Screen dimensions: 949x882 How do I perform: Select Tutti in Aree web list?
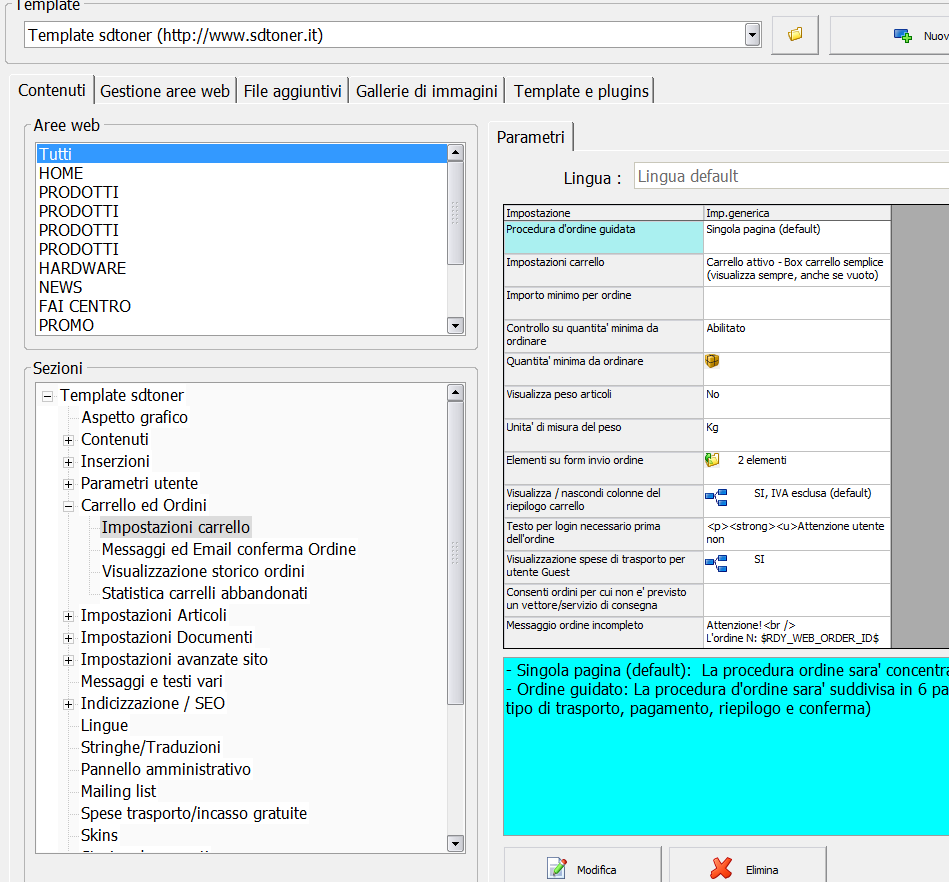tap(241, 154)
